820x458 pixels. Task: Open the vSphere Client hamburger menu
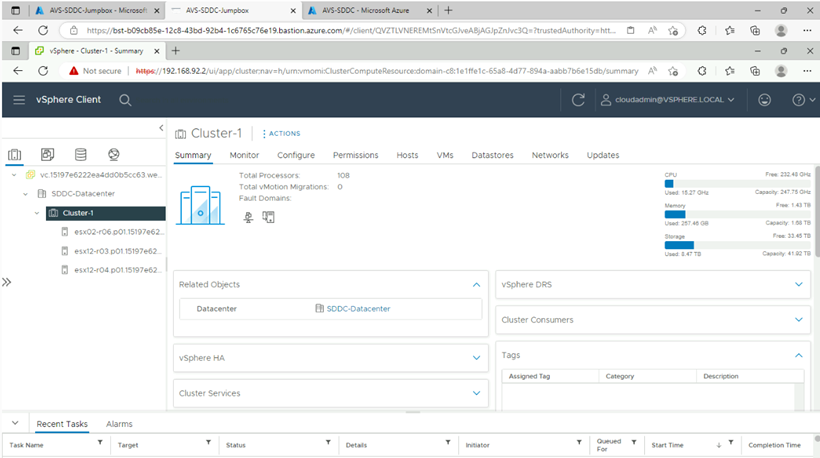pyautogui.click(x=19, y=99)
